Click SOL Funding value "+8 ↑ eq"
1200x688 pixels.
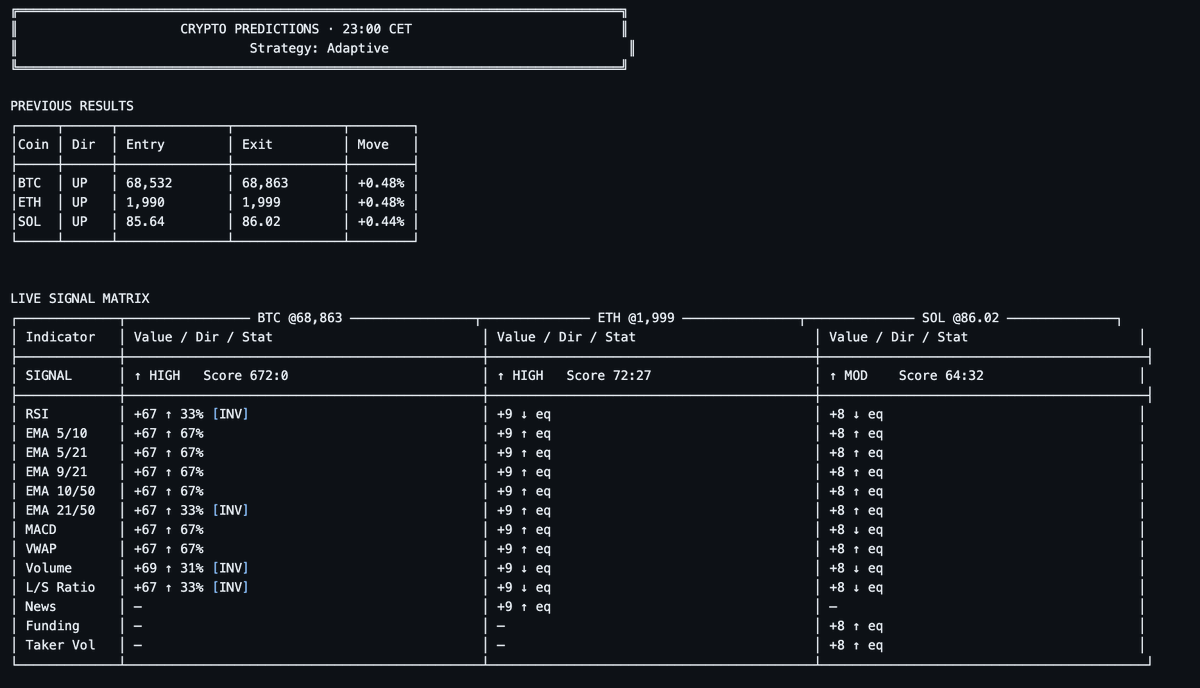pyautogui.click(x=856, y=626)
